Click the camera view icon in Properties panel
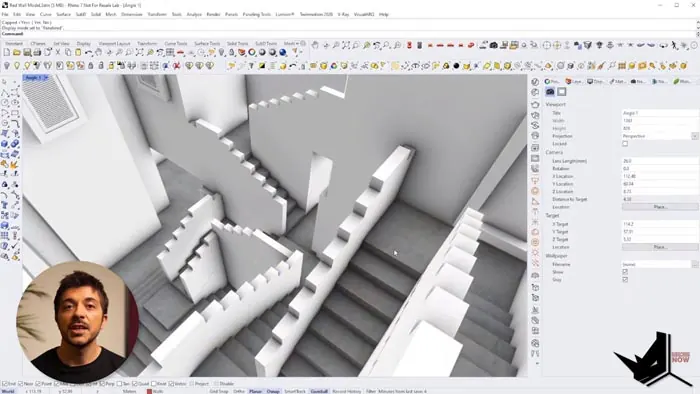700x394 pixels. (x=550, y=91)
